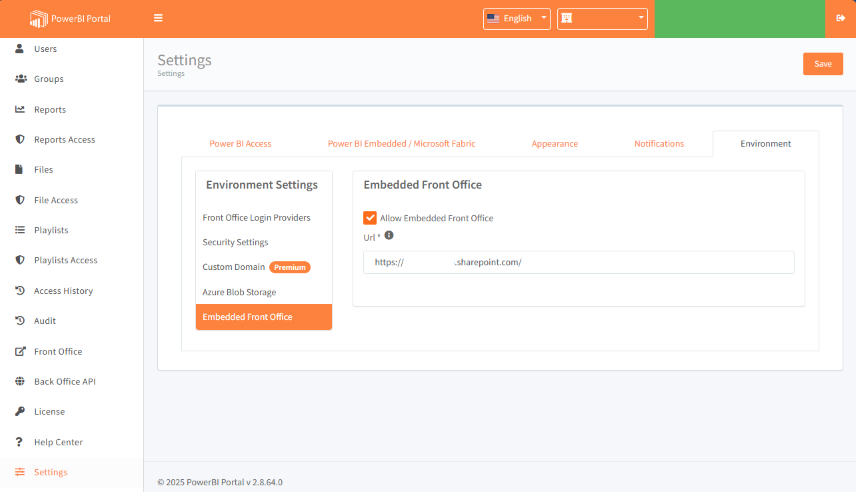The image size is (856, 492).
Task: Select Azure Blob Storage setting
Action: coord(239,292)
